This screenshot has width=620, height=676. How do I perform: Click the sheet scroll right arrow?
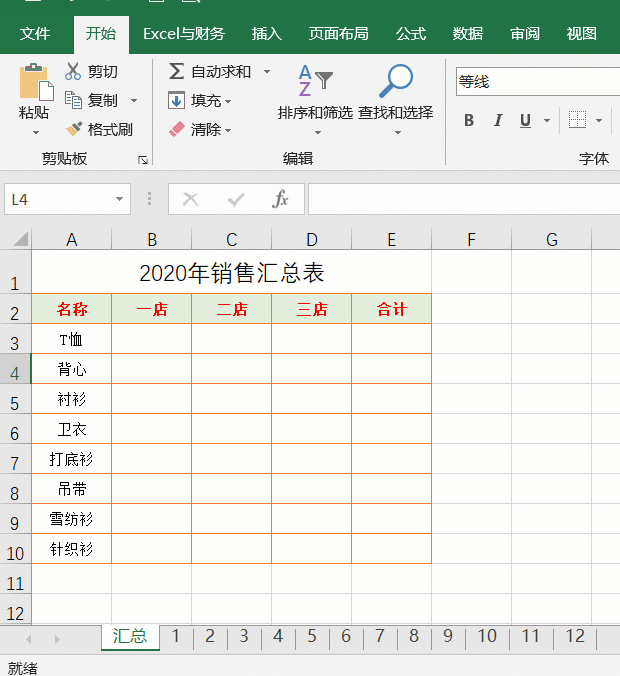[57, 639]
